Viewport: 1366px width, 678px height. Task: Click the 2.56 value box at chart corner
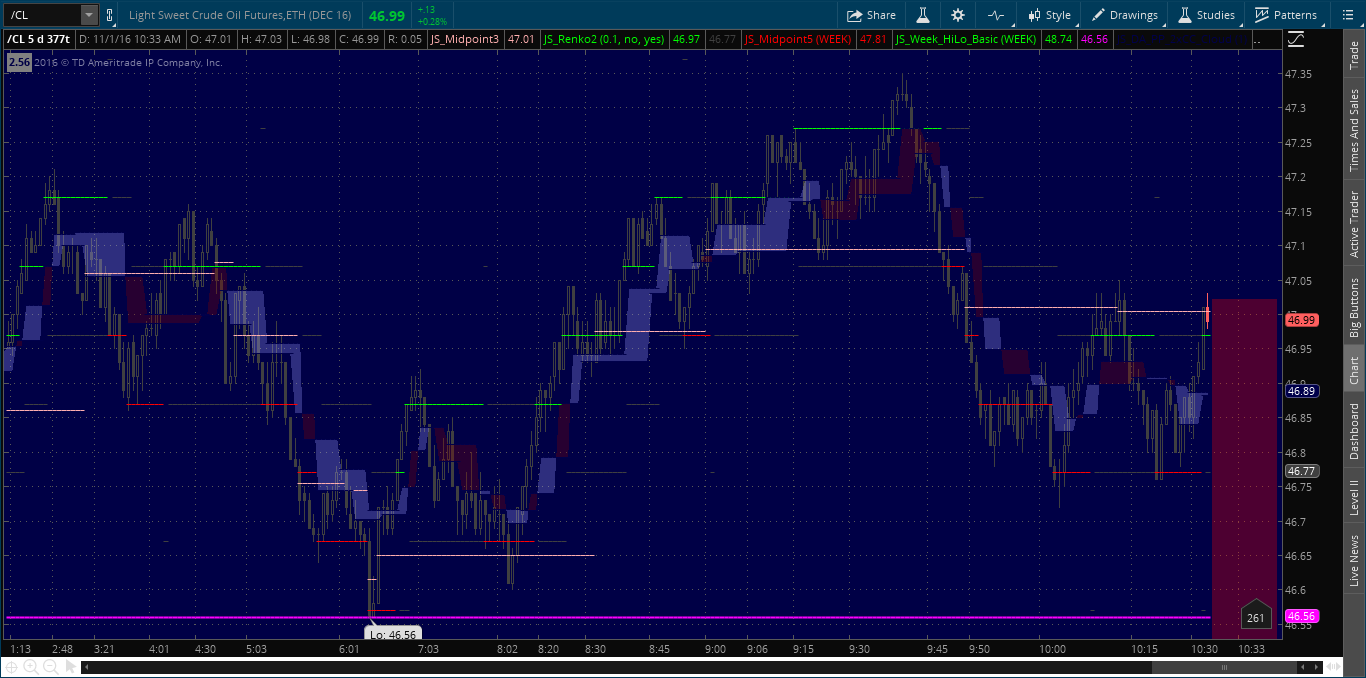pos(18,62)
